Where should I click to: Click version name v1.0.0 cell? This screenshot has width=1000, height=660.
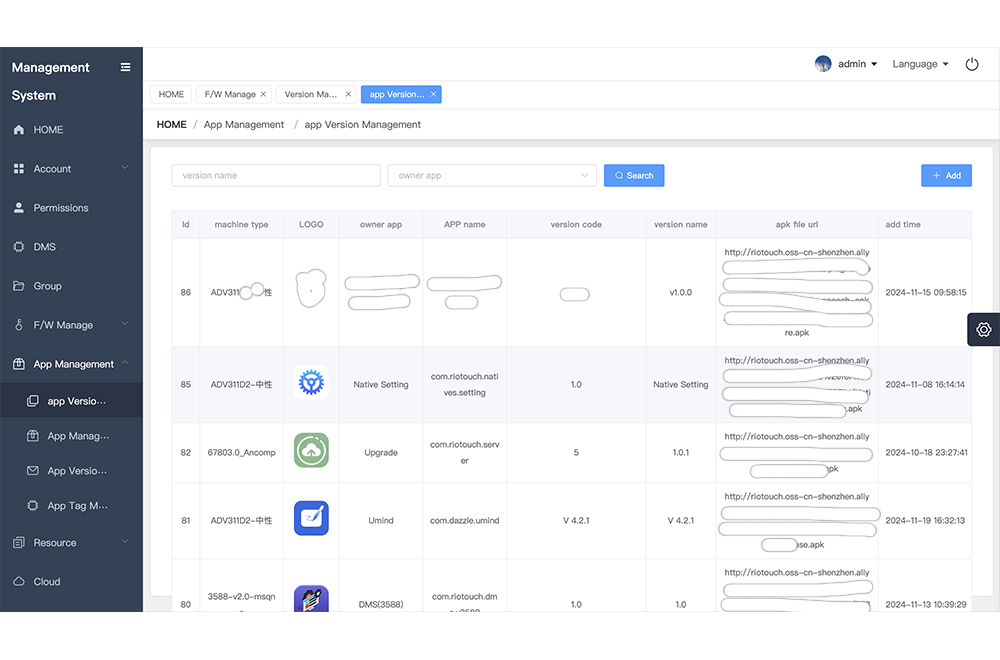click(x=680, y=292)
